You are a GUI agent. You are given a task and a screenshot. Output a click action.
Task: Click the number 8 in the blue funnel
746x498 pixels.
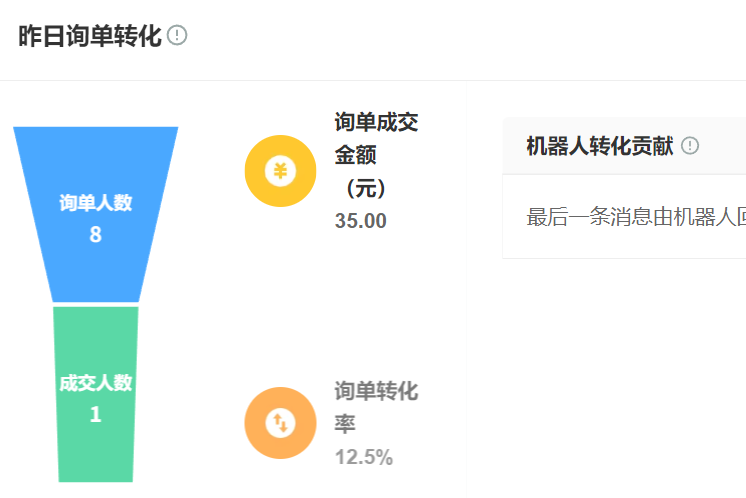click(x=96, y=235)
